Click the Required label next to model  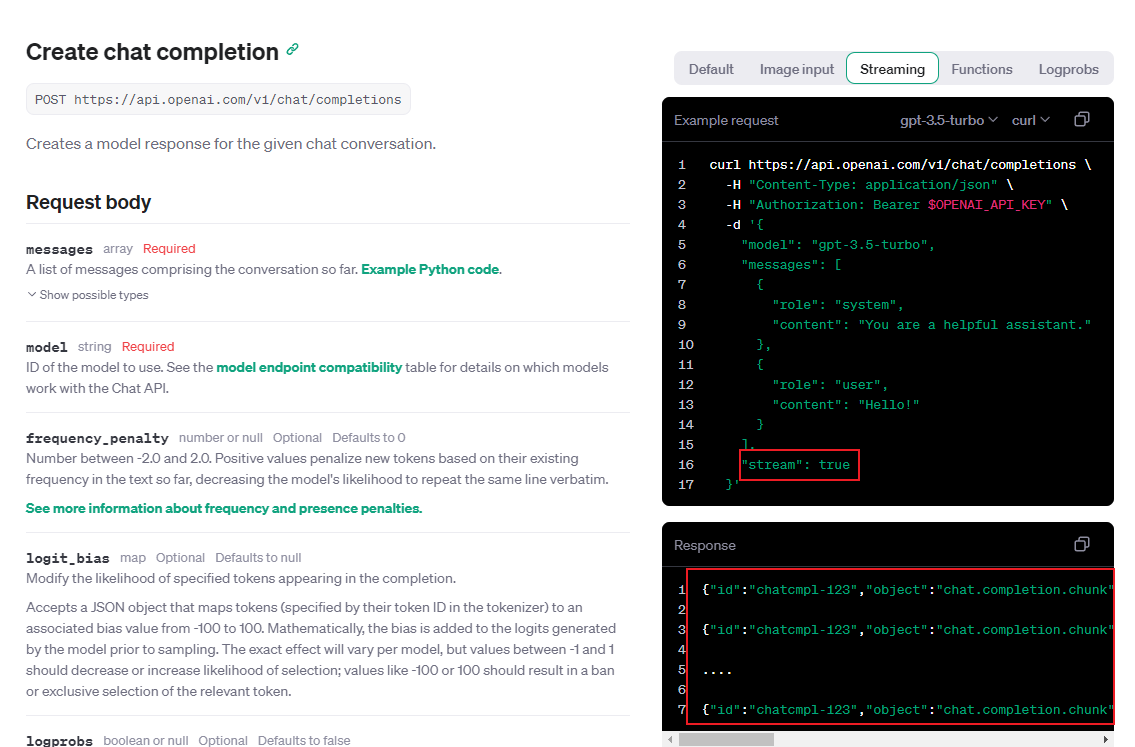pos(148,346)
